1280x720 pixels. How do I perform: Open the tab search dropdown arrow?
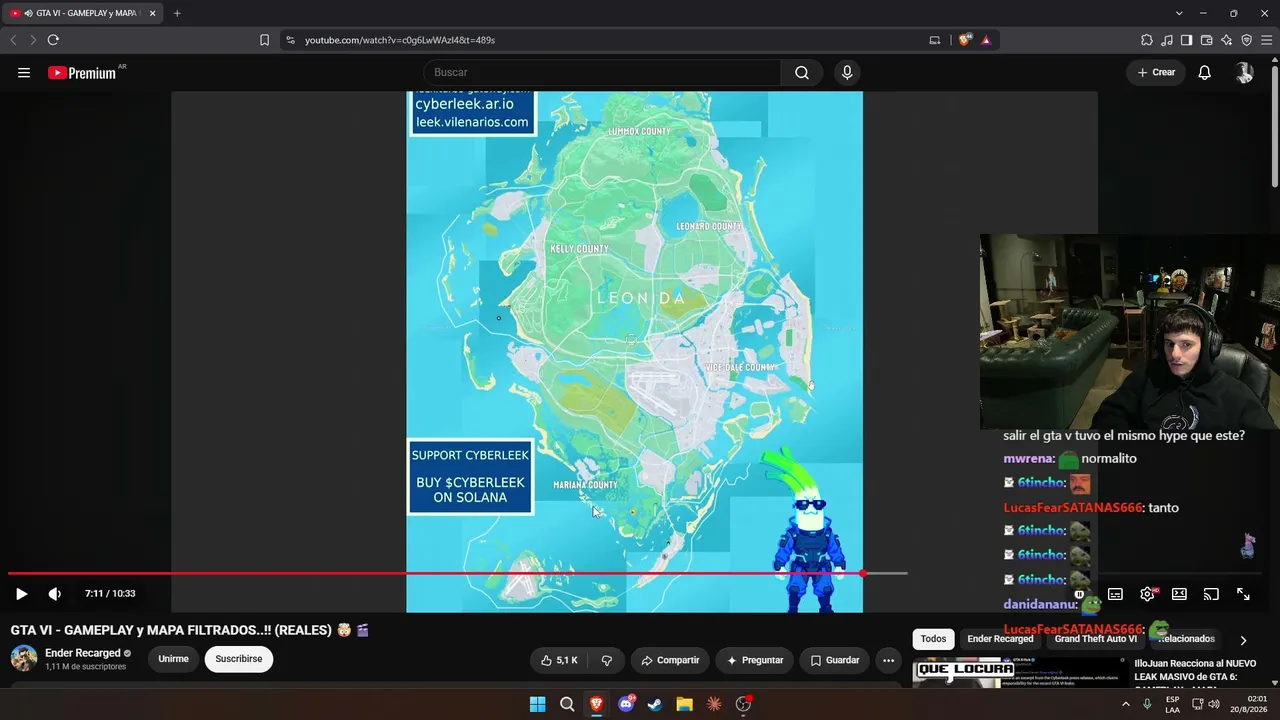pyautogui.click(x=1179, y=13)
